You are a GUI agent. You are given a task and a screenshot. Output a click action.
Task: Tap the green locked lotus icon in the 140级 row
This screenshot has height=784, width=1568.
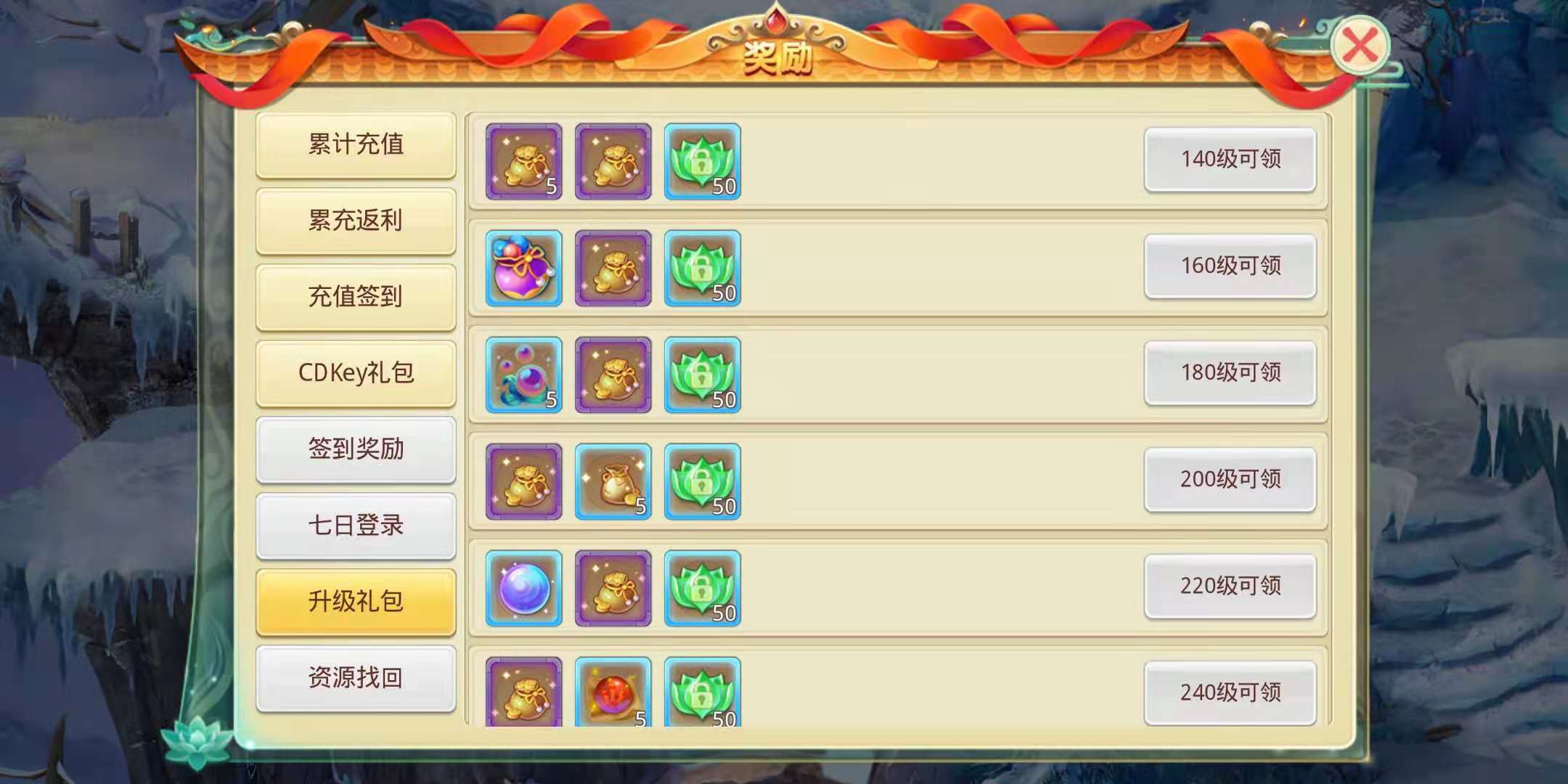tap(702, 161)
